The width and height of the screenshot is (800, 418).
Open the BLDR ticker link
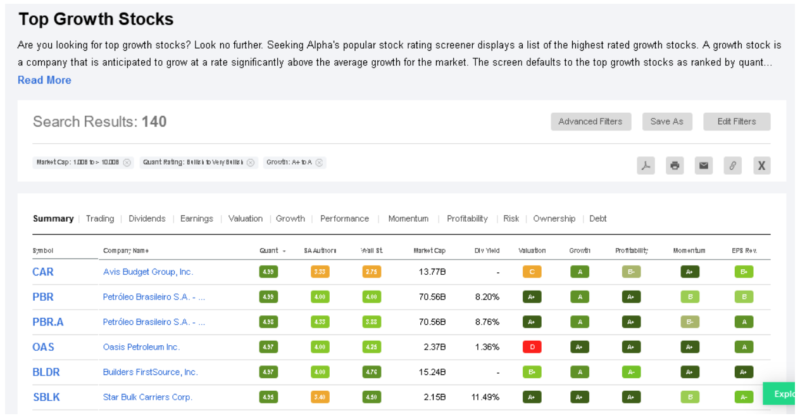pyautogui.click(x=46, y=372)
